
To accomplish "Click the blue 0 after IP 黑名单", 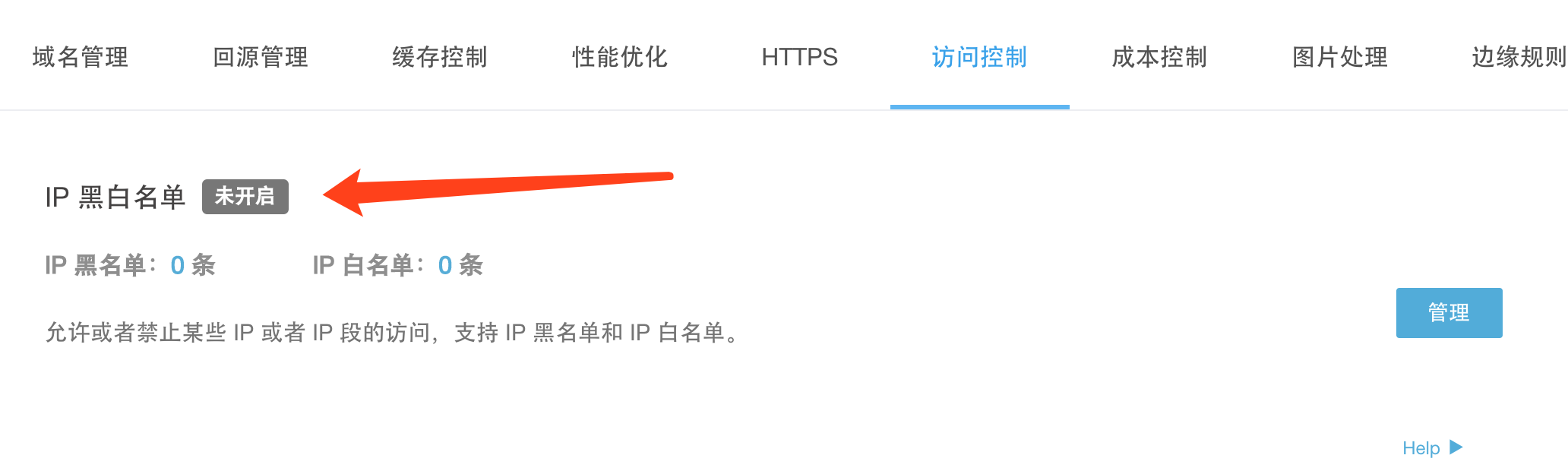I will click(x=178, y=265).
